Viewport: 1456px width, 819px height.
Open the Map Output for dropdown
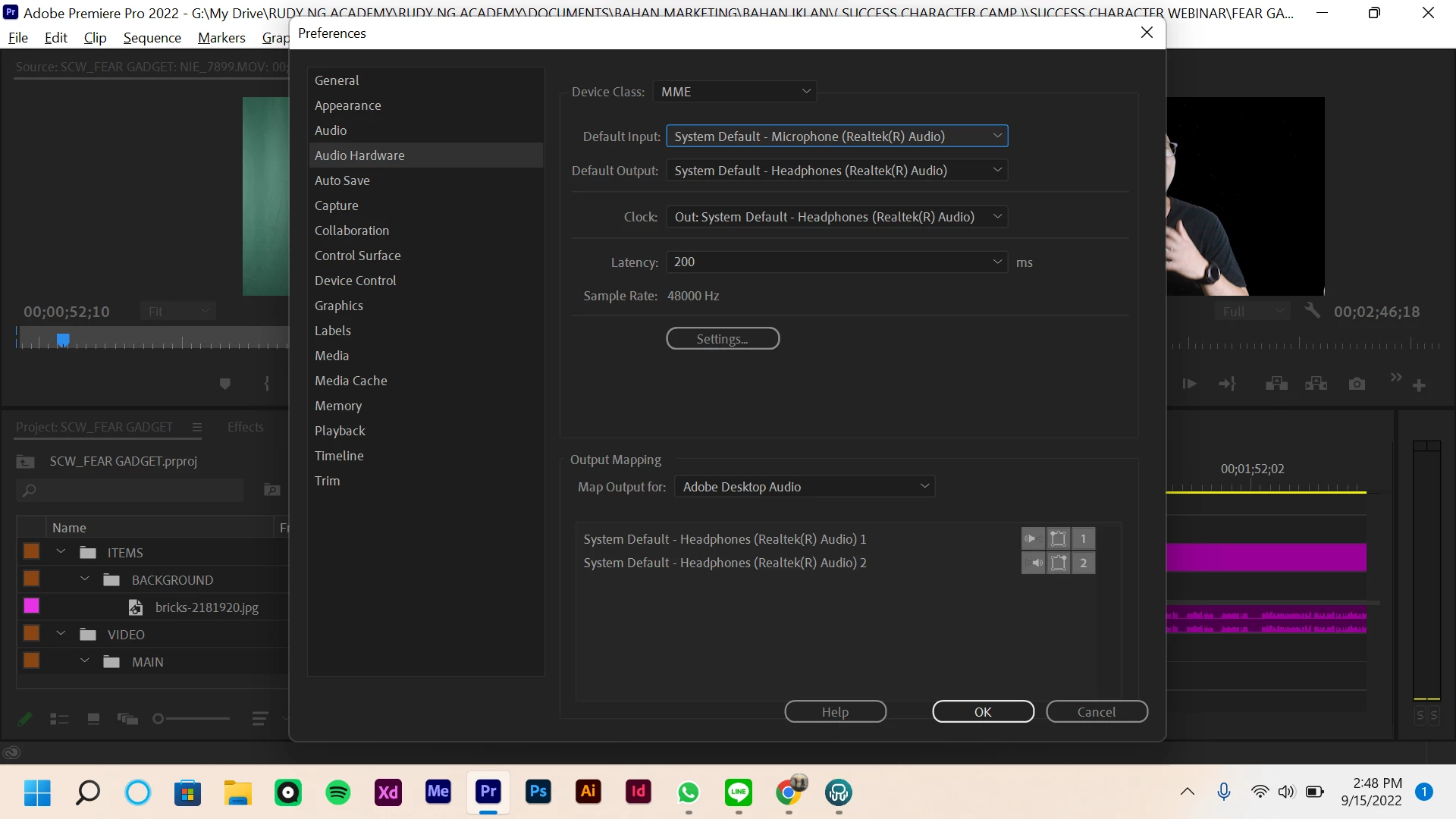(x=804, y=487)
